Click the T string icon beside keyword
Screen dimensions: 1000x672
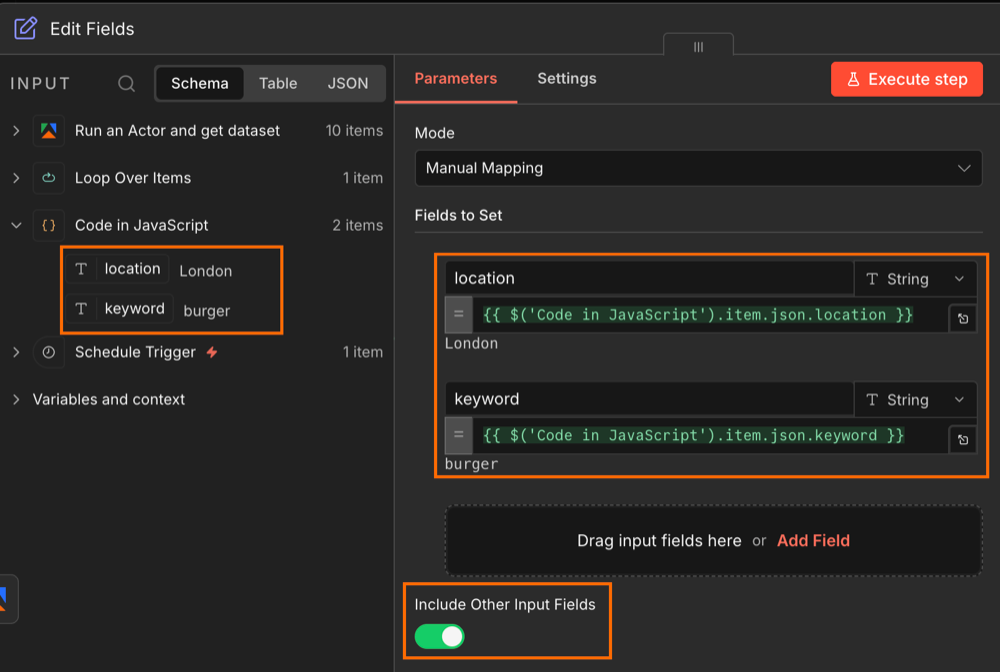(80, 308)
